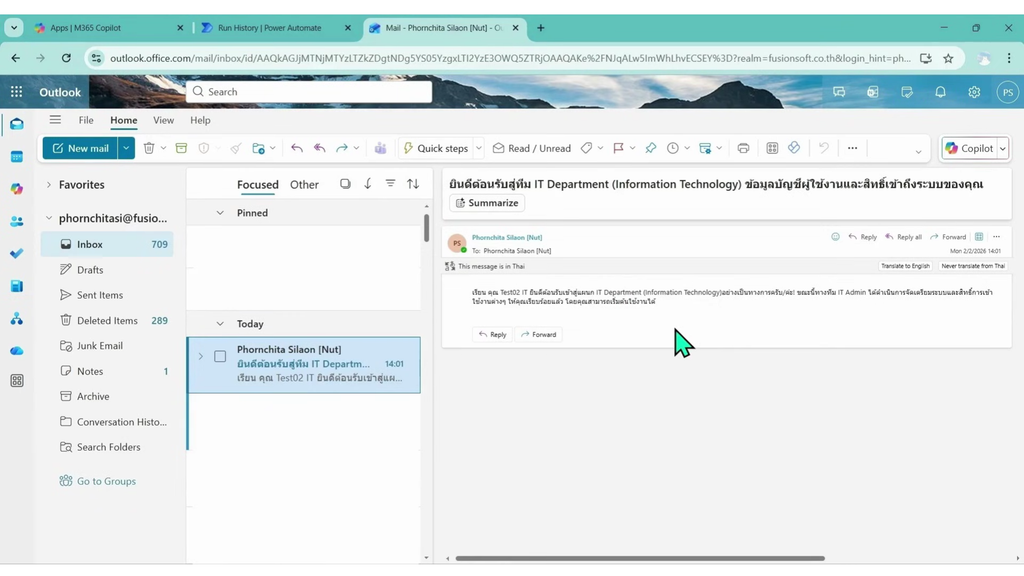Image resolution: width=1024 pixels, height=576 pixels.
Task: Pin the message using pin icon
Action: 650,148
